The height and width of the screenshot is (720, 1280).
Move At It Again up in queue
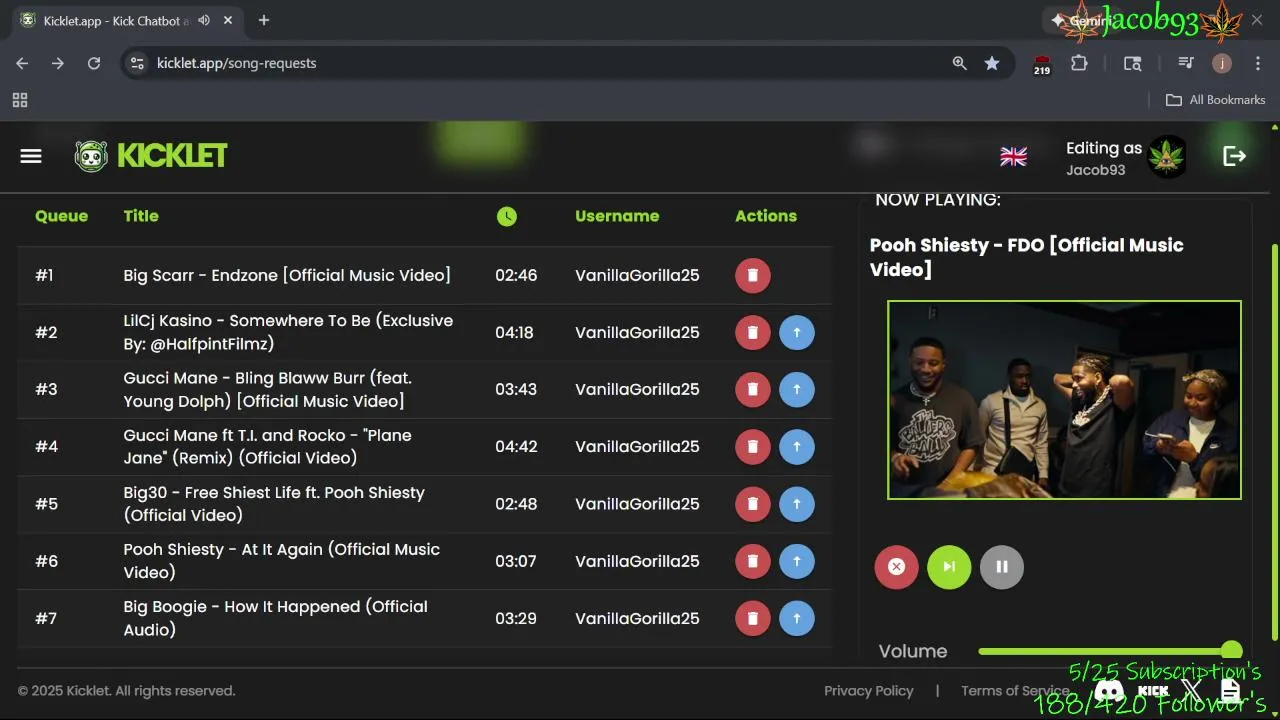click(x=797, y=561)
